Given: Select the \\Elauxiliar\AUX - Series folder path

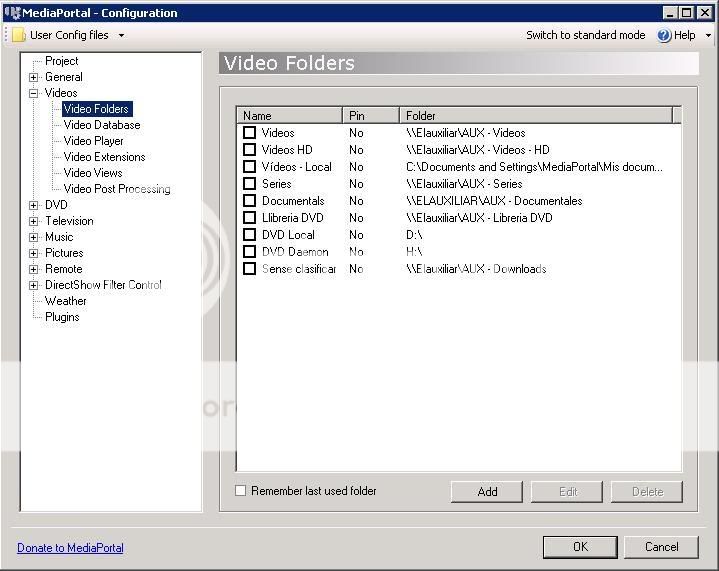Looking at the screenshot, I should (x=464, y=184).
